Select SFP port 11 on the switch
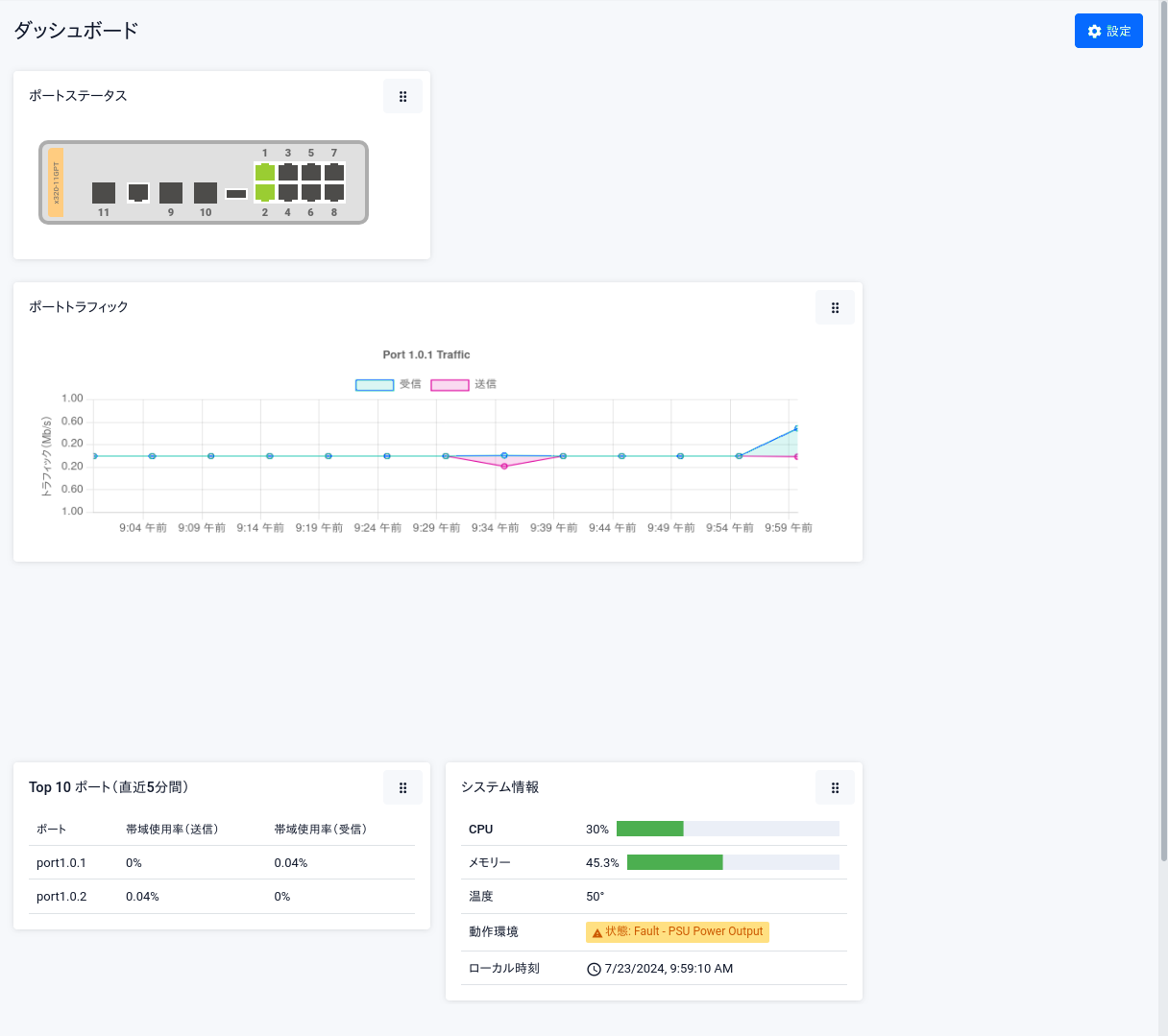 pyautogui.click(x=104, y=193)
